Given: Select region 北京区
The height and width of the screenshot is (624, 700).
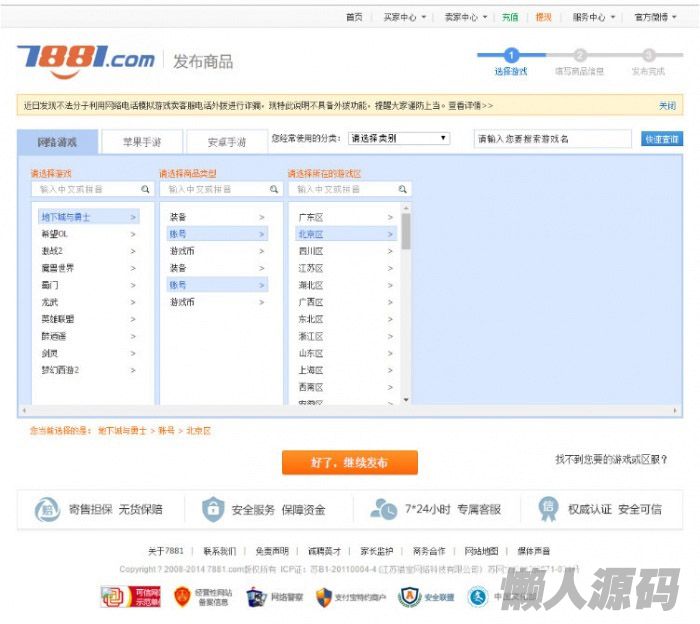Looking at the screenshot, I should point(346,234).
